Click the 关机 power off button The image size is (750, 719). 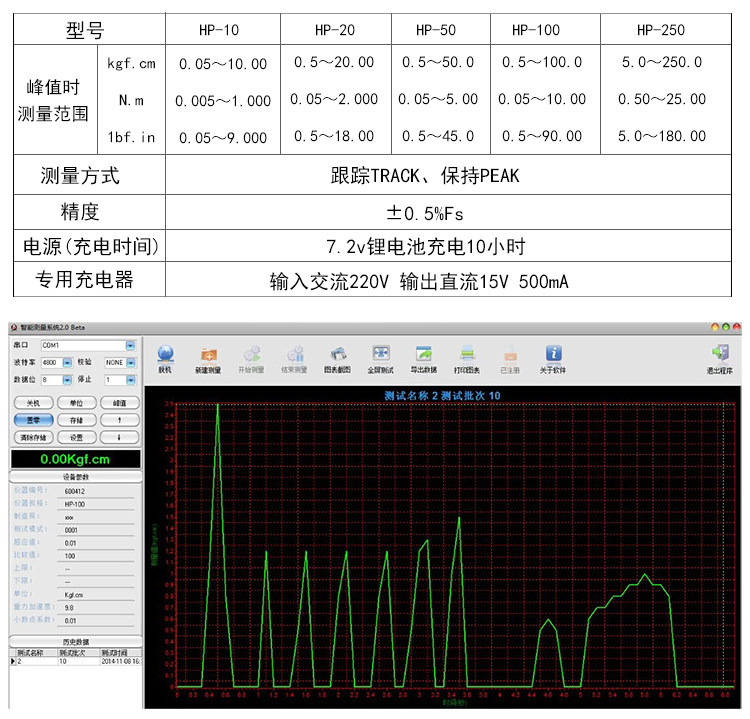(33, 403)
